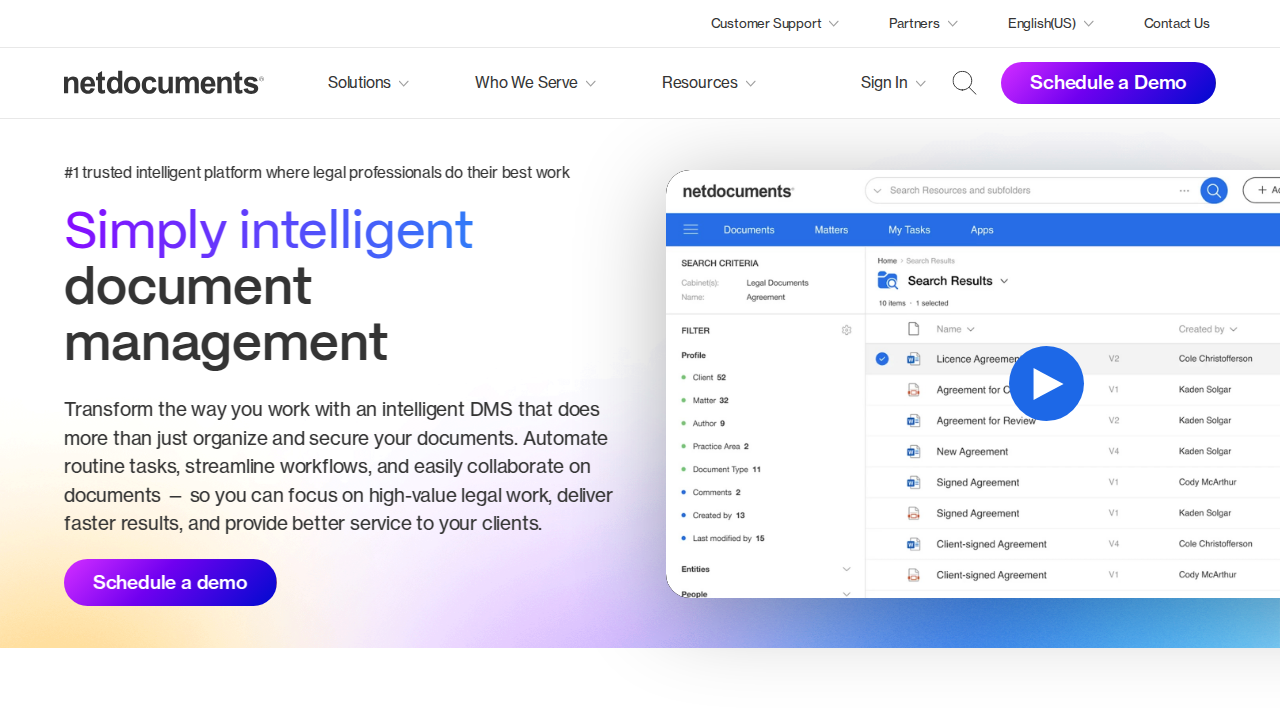The width and height of the screenshot is (1280, 720).
Task: Click the document icon in table header
Action: 913,329
